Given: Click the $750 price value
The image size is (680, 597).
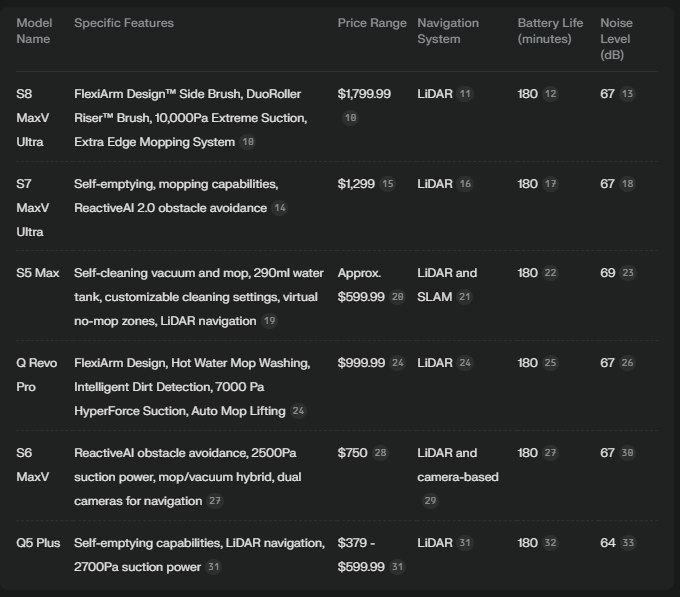Looking at the screenshot, I should 353,453.
